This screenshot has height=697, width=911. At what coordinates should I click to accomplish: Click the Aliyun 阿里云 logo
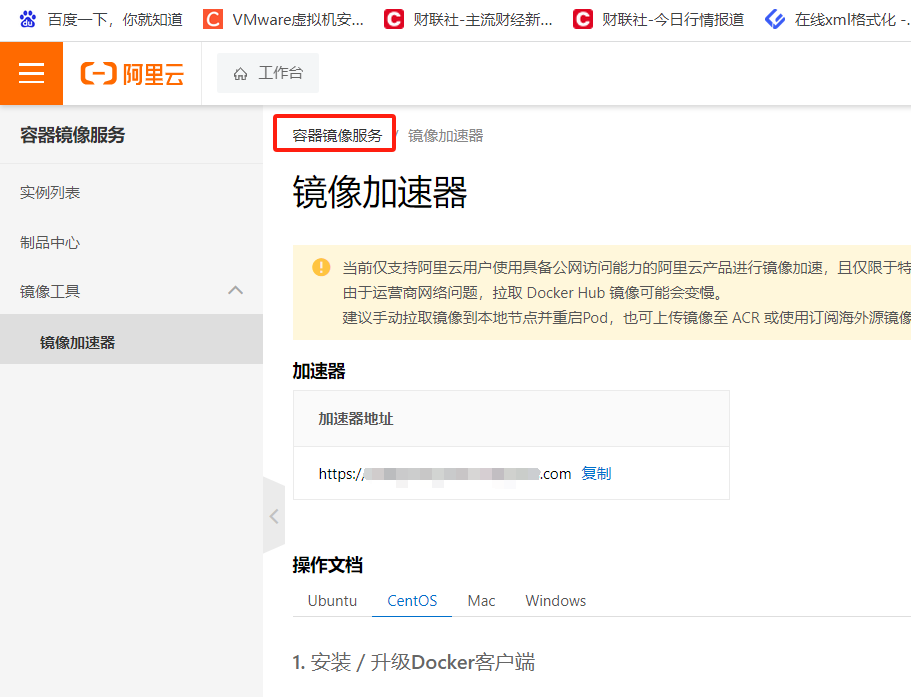coord(132,74)
